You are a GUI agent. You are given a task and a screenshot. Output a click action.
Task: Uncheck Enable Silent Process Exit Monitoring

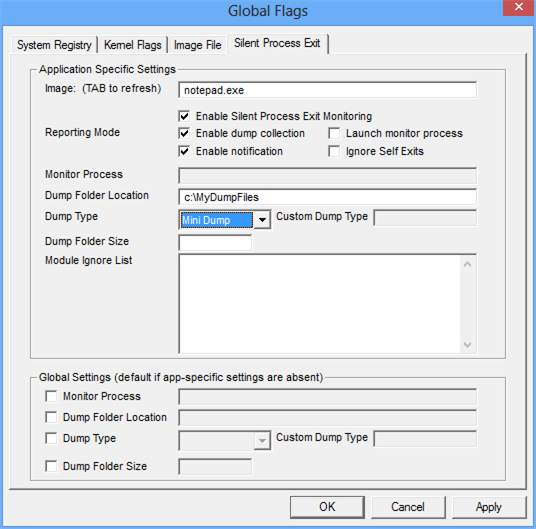(184, 116)
